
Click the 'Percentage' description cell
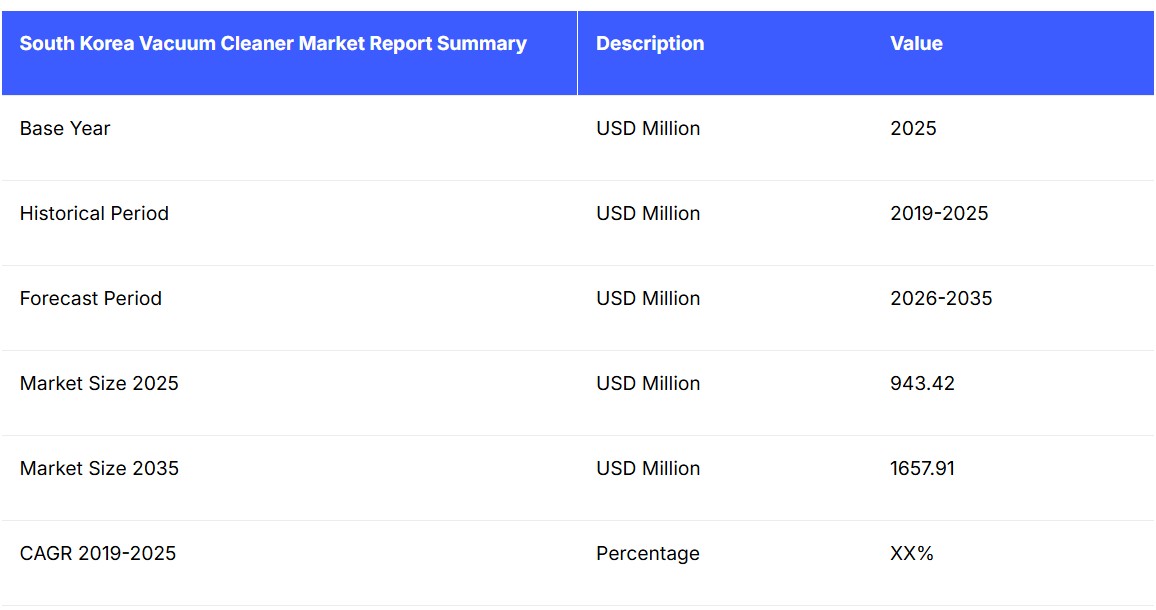[x=648, y=553]
